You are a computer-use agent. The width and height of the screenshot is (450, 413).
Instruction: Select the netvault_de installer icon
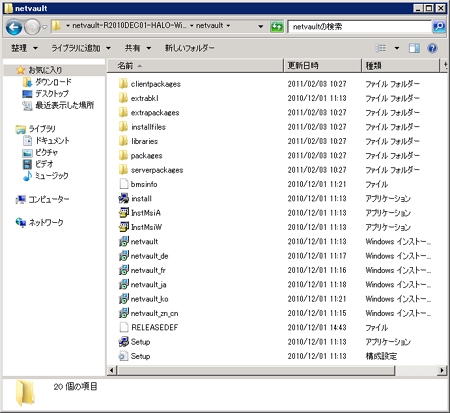pos(124,256)
